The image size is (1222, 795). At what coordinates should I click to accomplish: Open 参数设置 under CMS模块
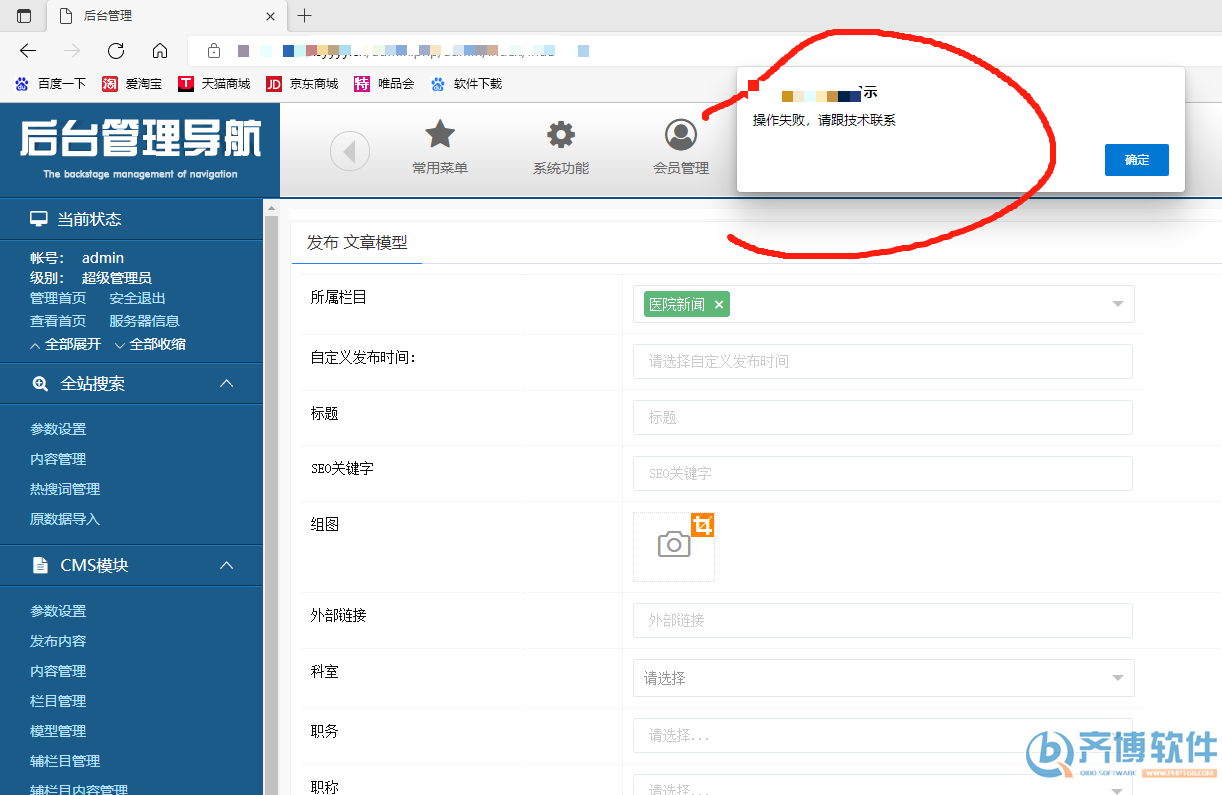click(58, 611)
